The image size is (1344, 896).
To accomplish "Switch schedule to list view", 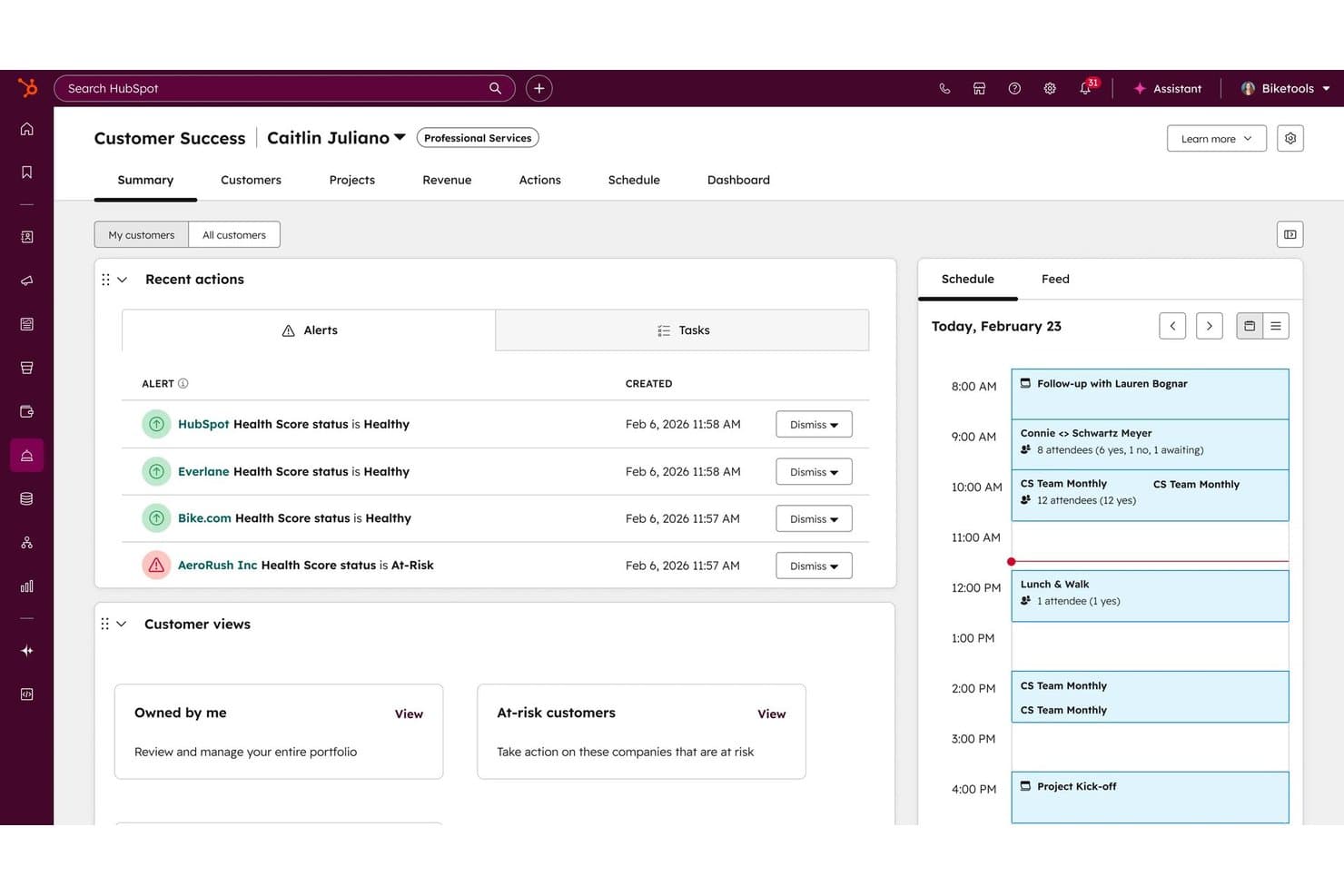I will click(x=1276, y=326).
